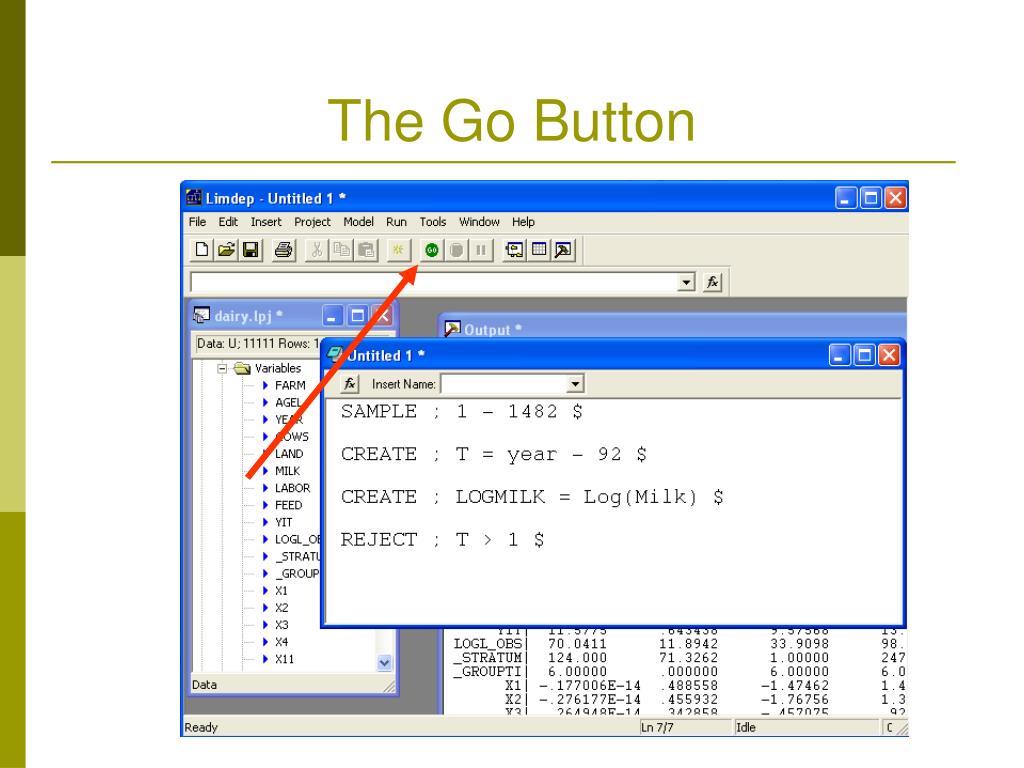
Task: Click fx button in Untitled 1 editor
Action: [350, 384]
